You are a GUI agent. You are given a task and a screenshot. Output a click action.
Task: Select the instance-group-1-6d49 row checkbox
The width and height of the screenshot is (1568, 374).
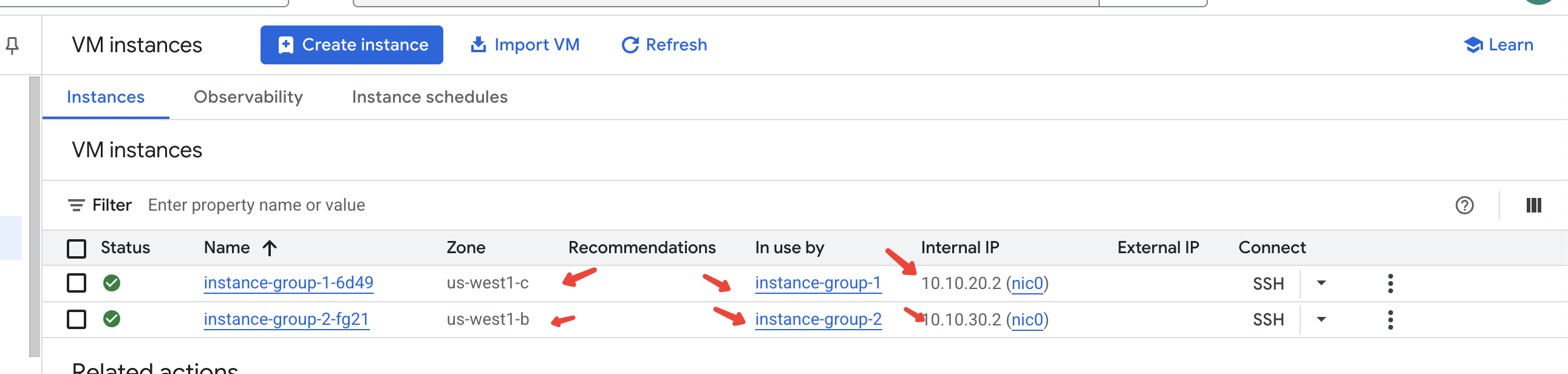click(x=77, y=283)
